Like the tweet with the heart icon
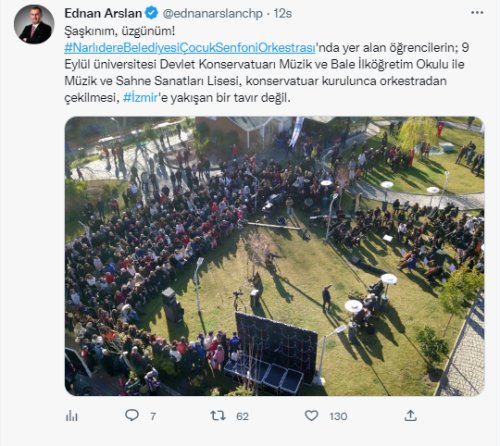This screenshot has height=446, width=500. [x=311, y=415]
